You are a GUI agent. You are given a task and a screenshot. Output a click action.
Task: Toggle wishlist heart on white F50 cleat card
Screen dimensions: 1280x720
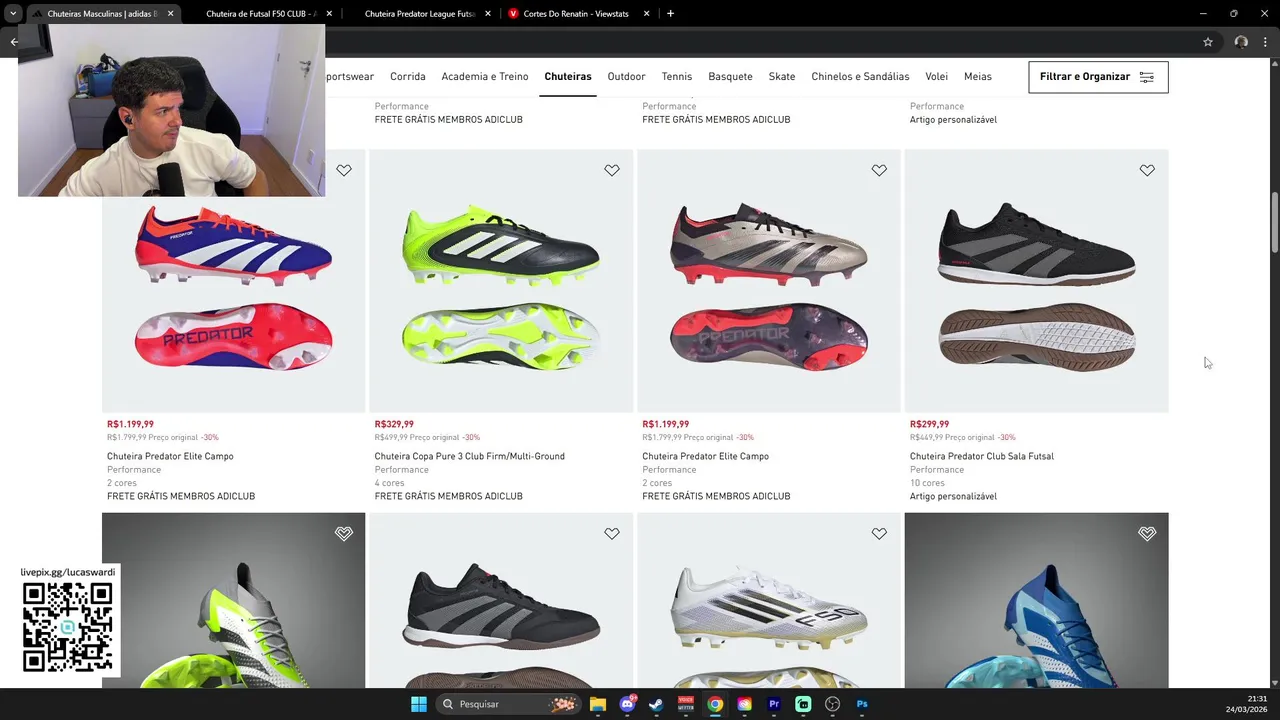pyautogui.click(x=879, y=534)
